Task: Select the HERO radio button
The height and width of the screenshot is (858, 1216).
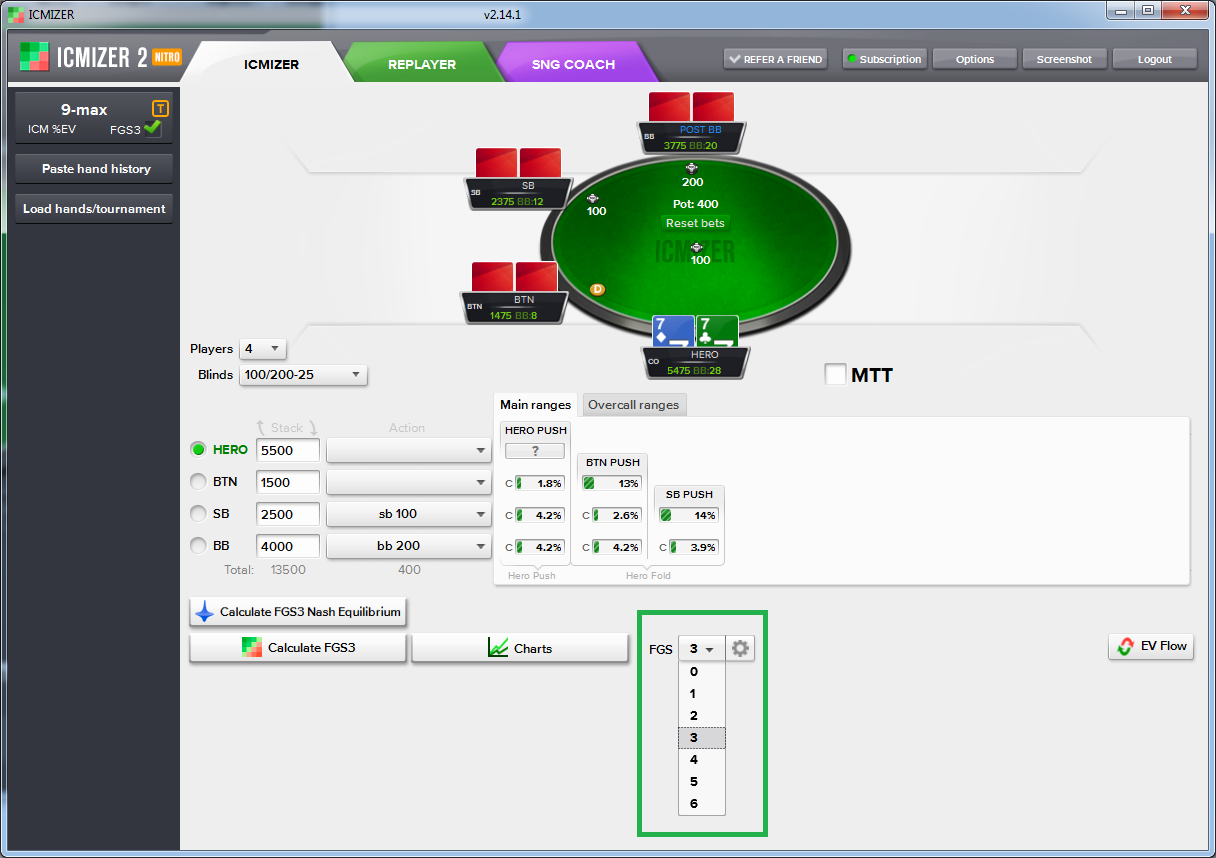Action: [198, 450]
